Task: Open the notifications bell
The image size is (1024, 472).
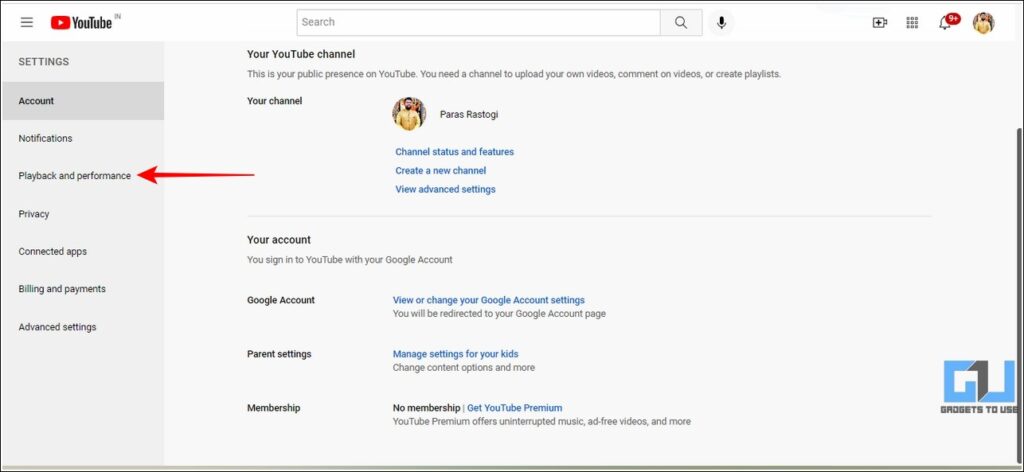Action: [945, 23]
